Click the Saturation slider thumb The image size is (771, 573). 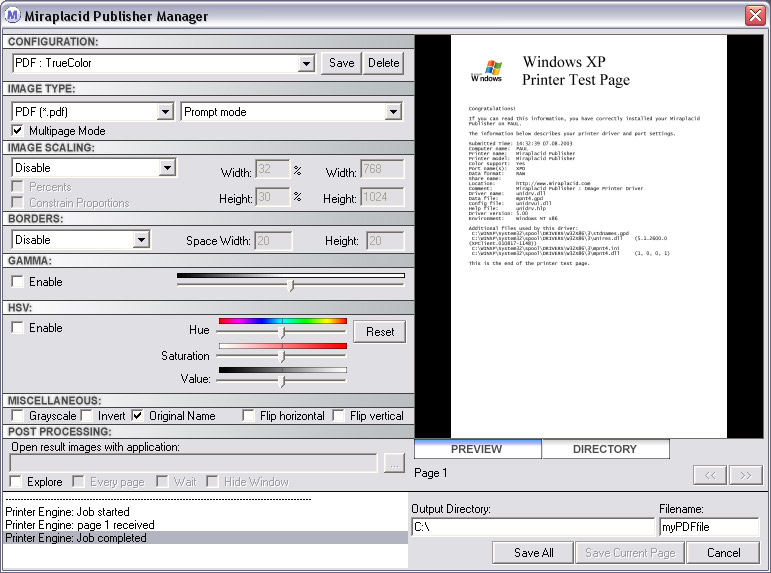tap(282, 356)
